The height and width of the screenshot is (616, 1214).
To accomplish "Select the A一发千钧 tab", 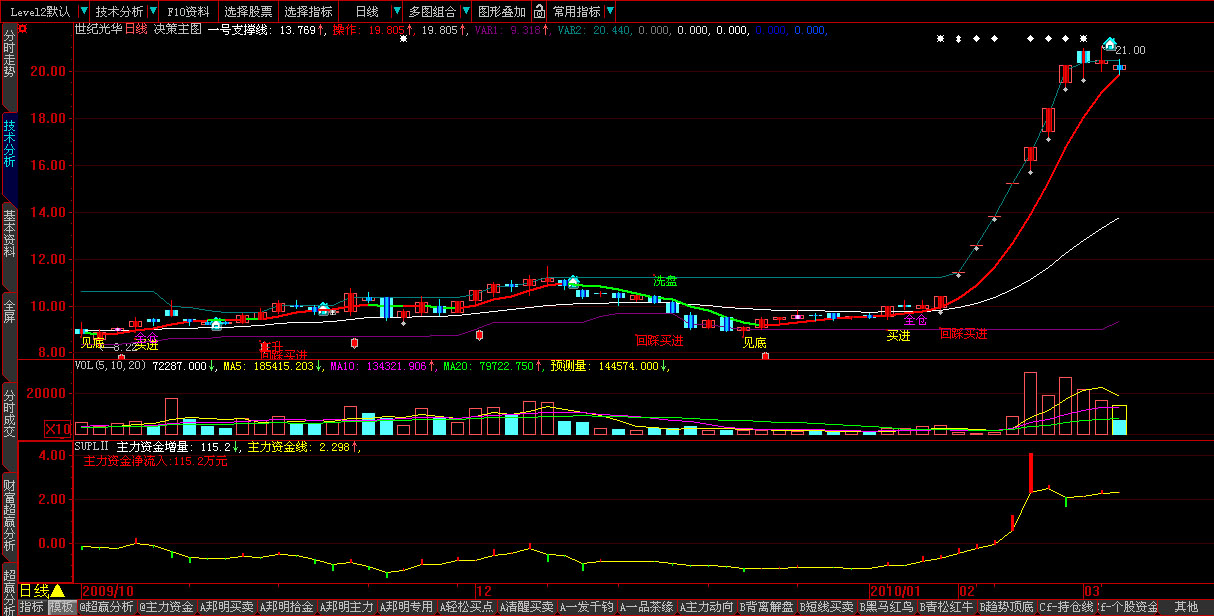I will (586, 607).
